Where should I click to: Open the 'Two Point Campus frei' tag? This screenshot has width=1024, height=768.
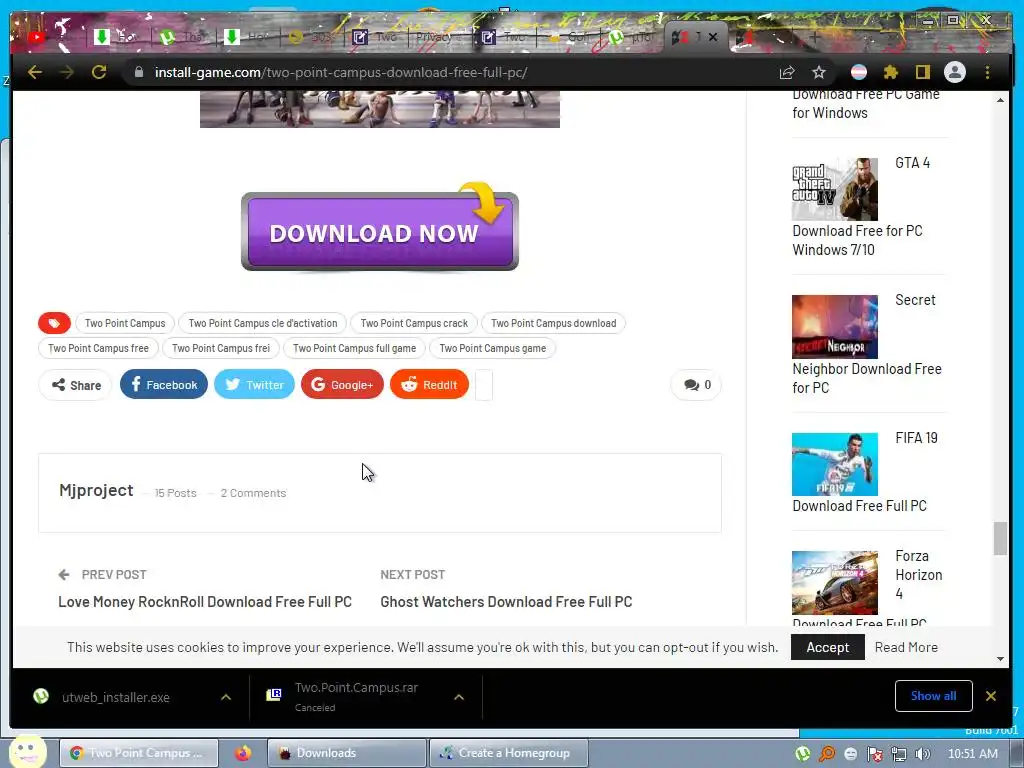pyautogui.click(x=221, y=348)
